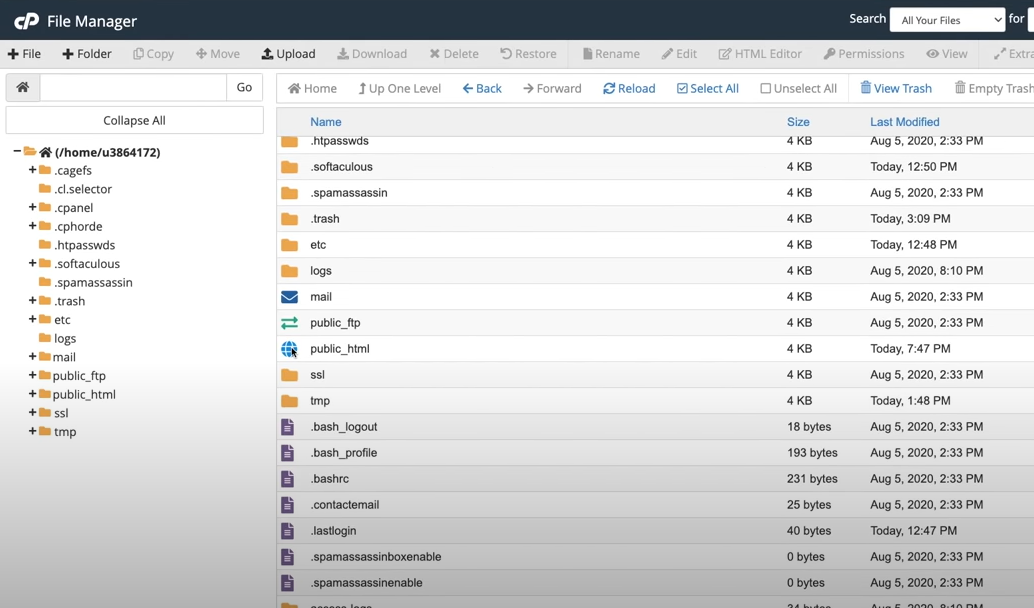Open the mail folder from the file list

320,296
